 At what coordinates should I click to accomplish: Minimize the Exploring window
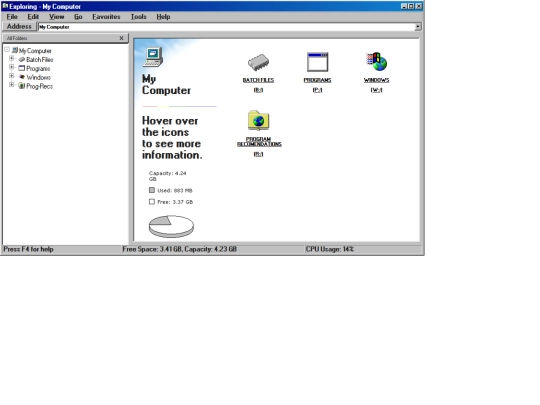tap(404, 6)
